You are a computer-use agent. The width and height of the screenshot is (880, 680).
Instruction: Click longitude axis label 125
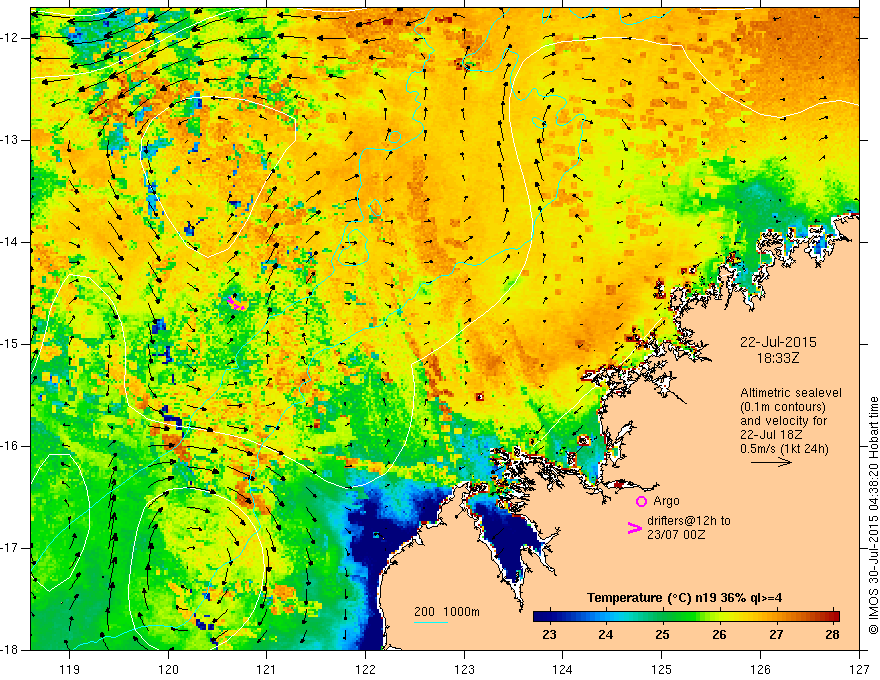(x=662, y=669)
